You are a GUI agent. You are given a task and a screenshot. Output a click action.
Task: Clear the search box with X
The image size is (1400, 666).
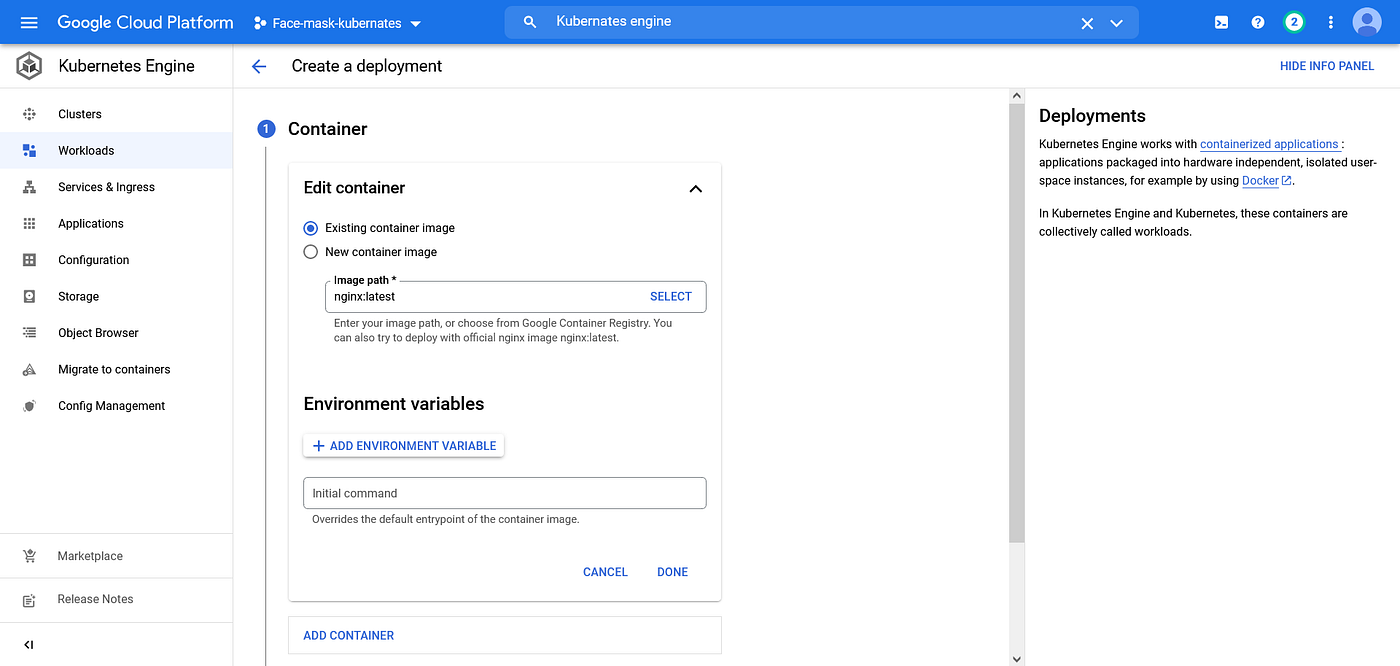tap(1087, 23)
